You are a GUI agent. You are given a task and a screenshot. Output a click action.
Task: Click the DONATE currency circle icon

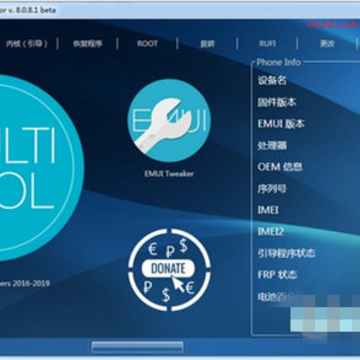point(169,269)
